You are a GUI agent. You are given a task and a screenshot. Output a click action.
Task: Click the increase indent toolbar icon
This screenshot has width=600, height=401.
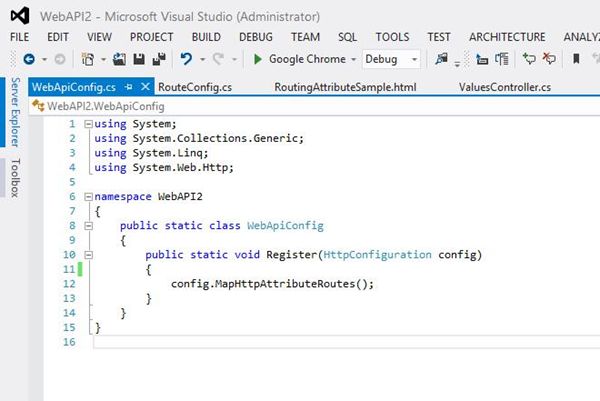(502, 59)
